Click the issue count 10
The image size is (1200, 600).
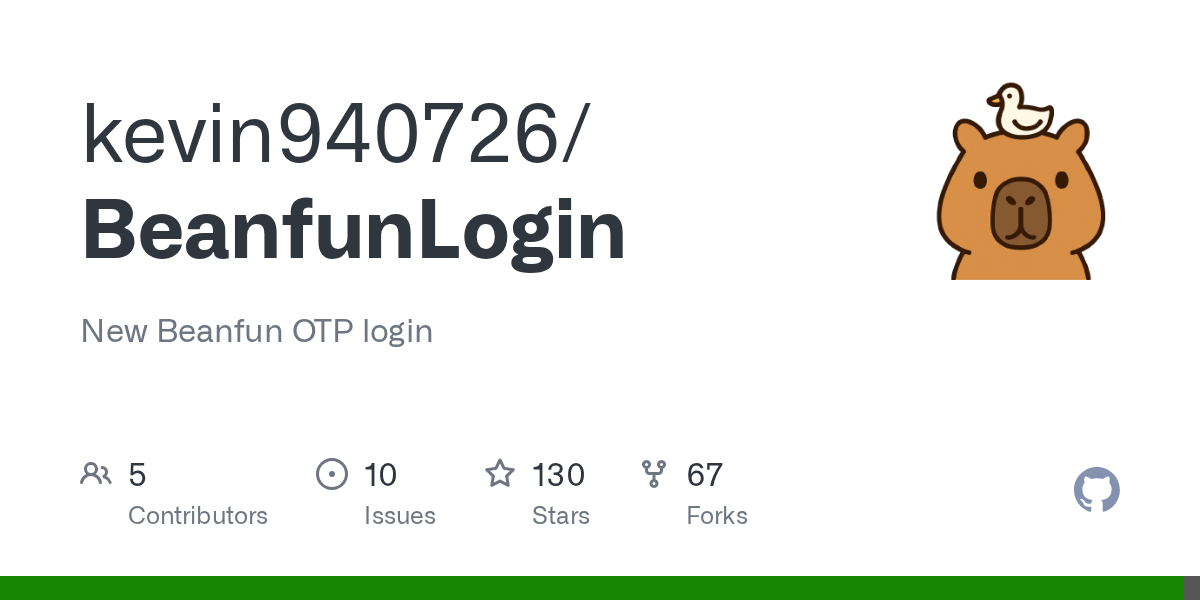(x=381, y=475)
